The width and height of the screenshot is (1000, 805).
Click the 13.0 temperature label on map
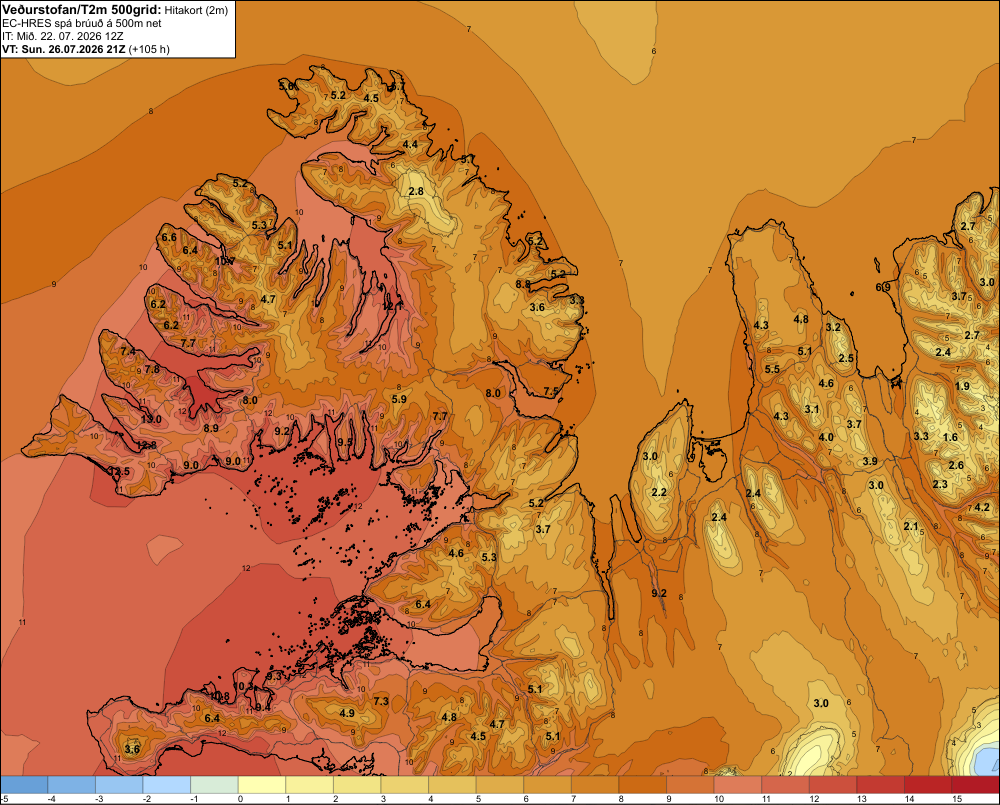tap(151, 419)
